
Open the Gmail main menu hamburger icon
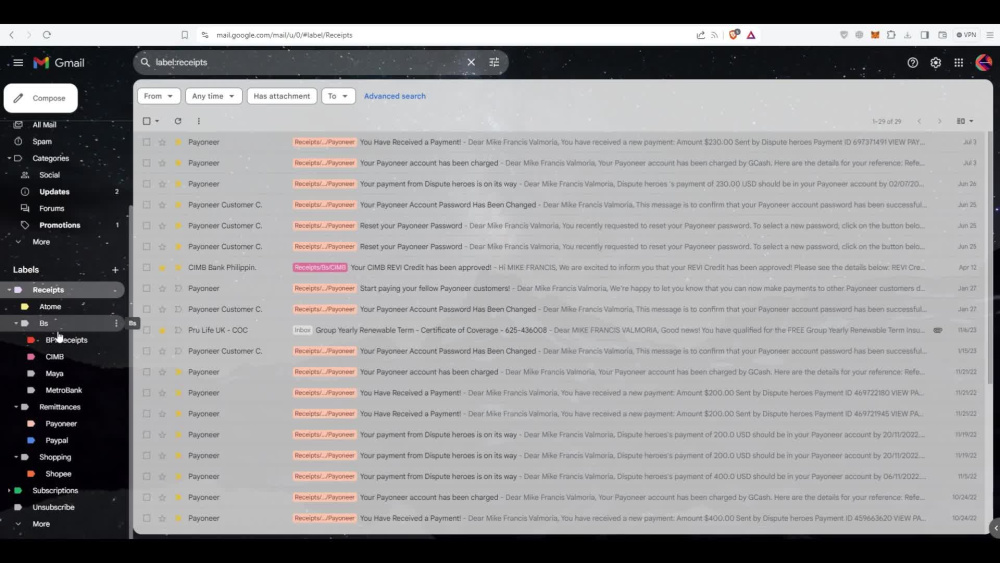(18, 62)
